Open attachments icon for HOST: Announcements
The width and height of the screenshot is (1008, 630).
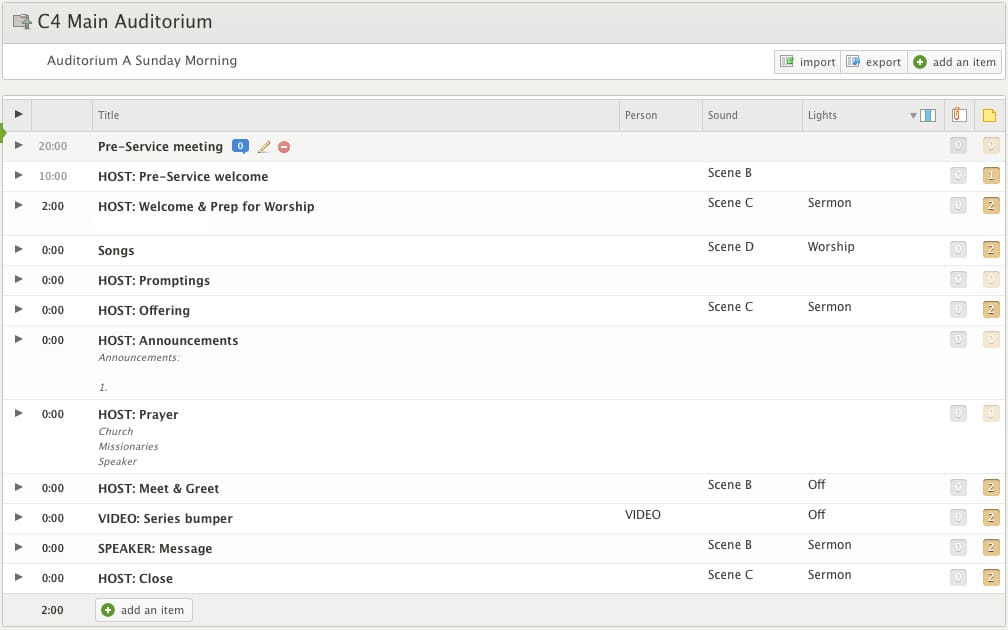click(x=958, y=339)
